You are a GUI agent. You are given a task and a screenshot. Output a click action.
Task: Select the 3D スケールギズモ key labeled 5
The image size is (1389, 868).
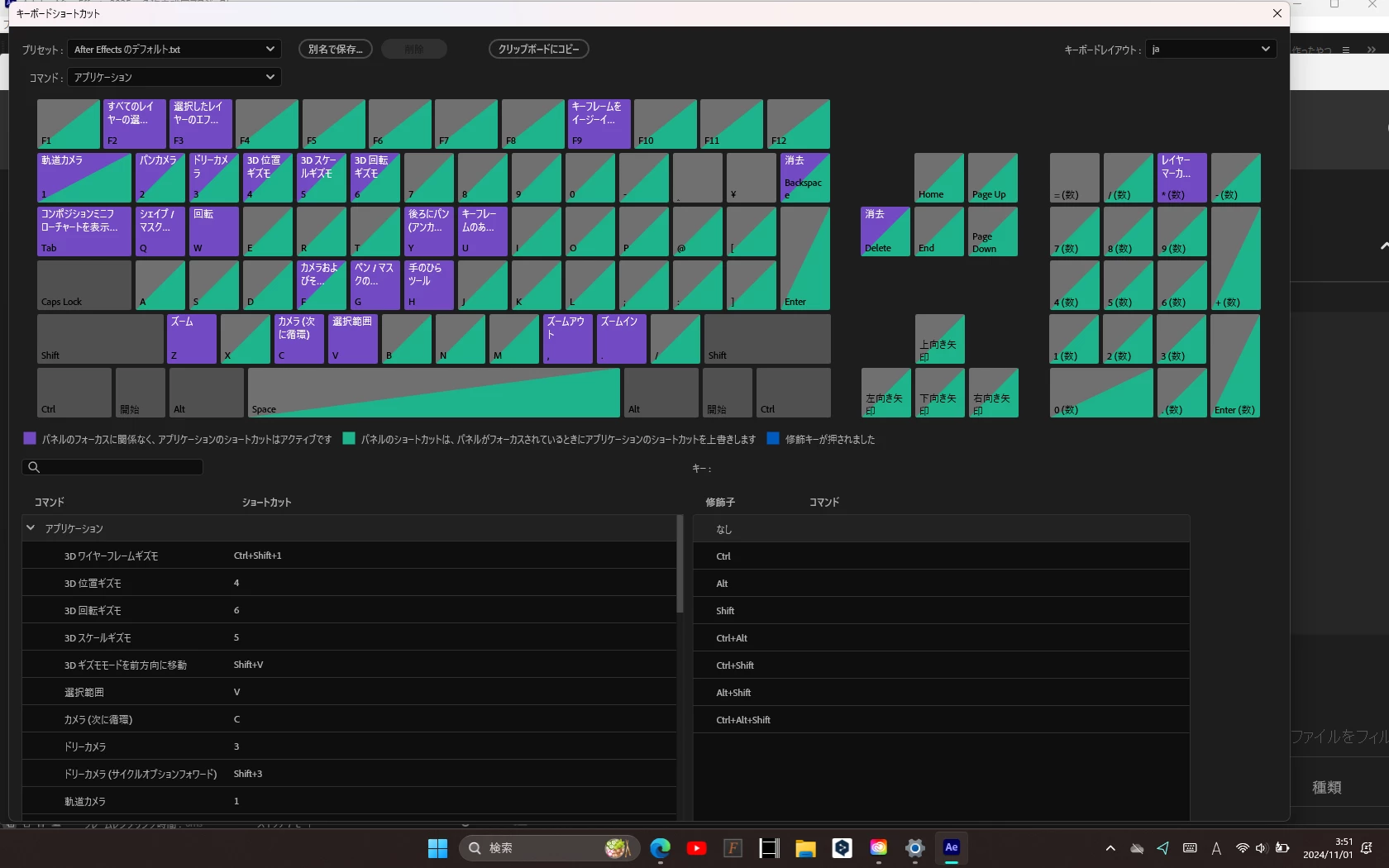pyautogui.click(x=322, y=178)
